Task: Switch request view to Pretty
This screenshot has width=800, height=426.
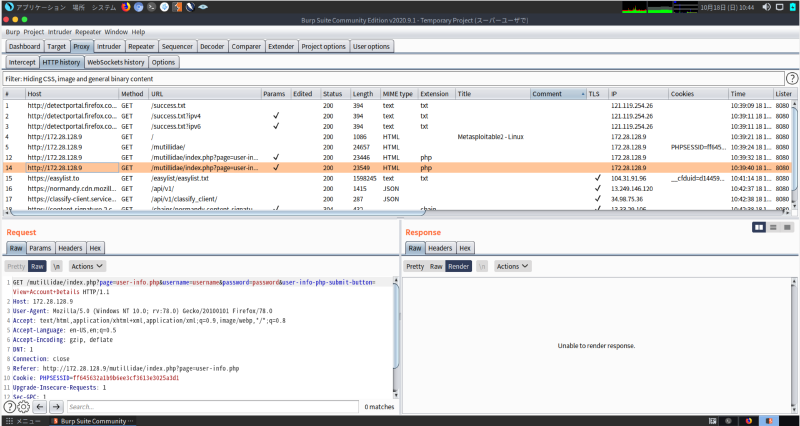Action: pyautogui.click(x=15, y=267)
